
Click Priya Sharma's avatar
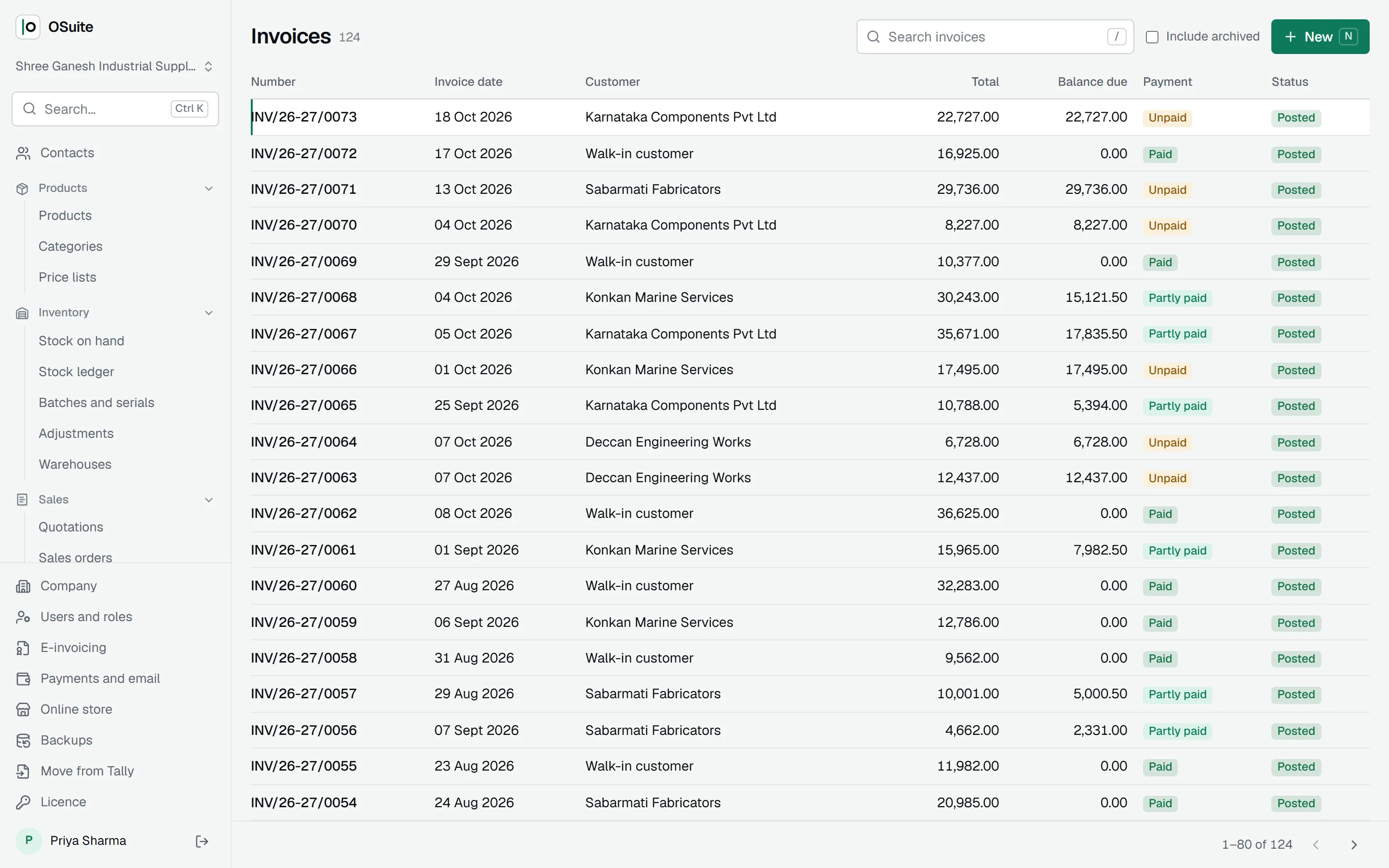(x=29, y=841)
